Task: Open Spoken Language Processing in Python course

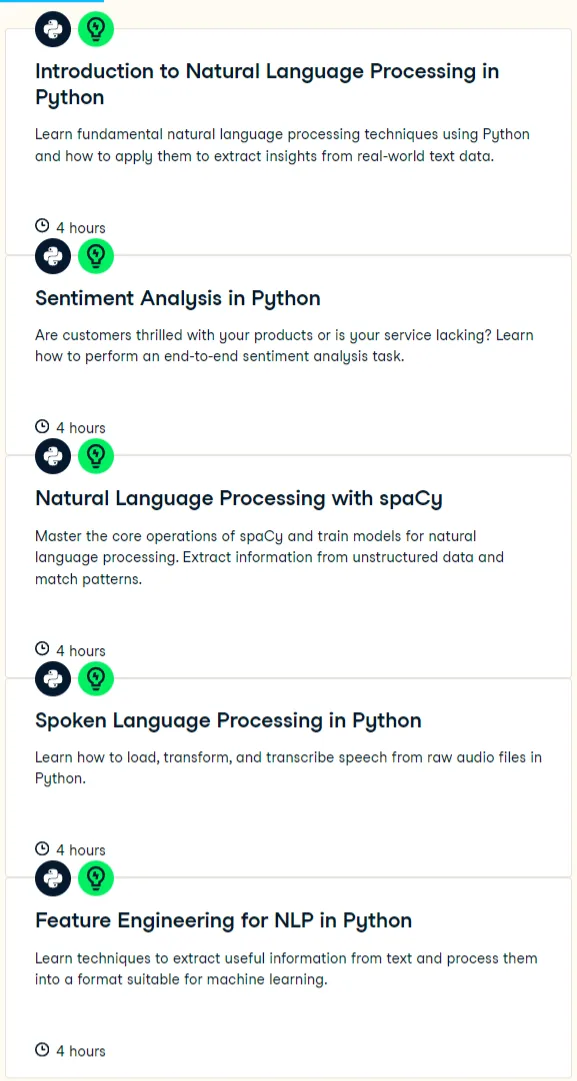Action: coord(228,720)
